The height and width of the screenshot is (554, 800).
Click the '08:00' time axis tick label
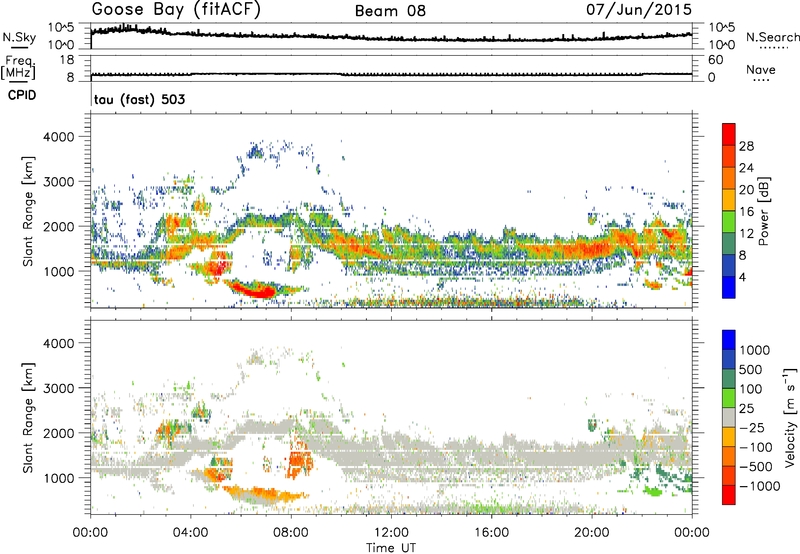pyautogui.click(x=291, y=532)
